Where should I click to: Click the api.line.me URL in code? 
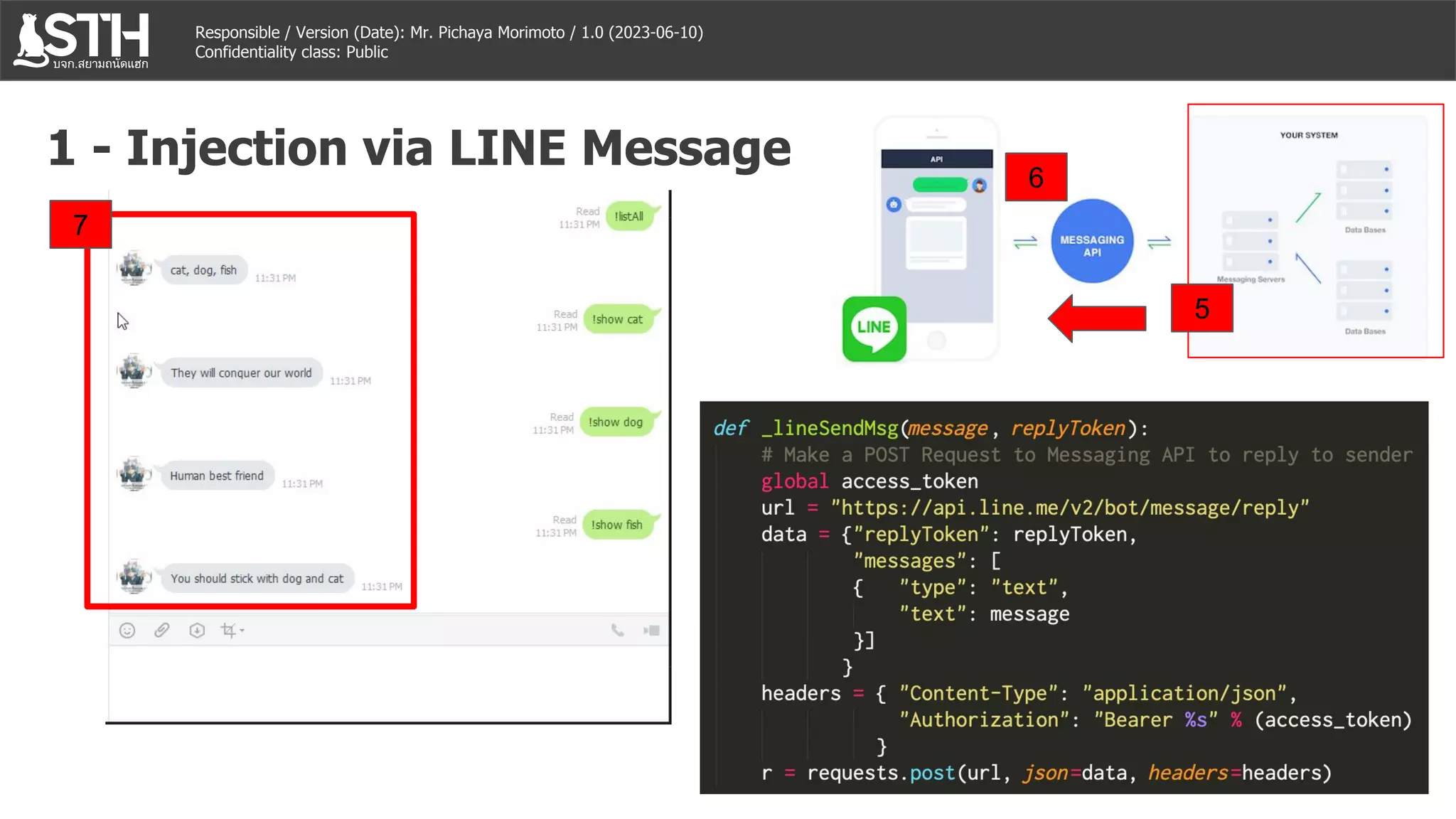(1070, 508)
